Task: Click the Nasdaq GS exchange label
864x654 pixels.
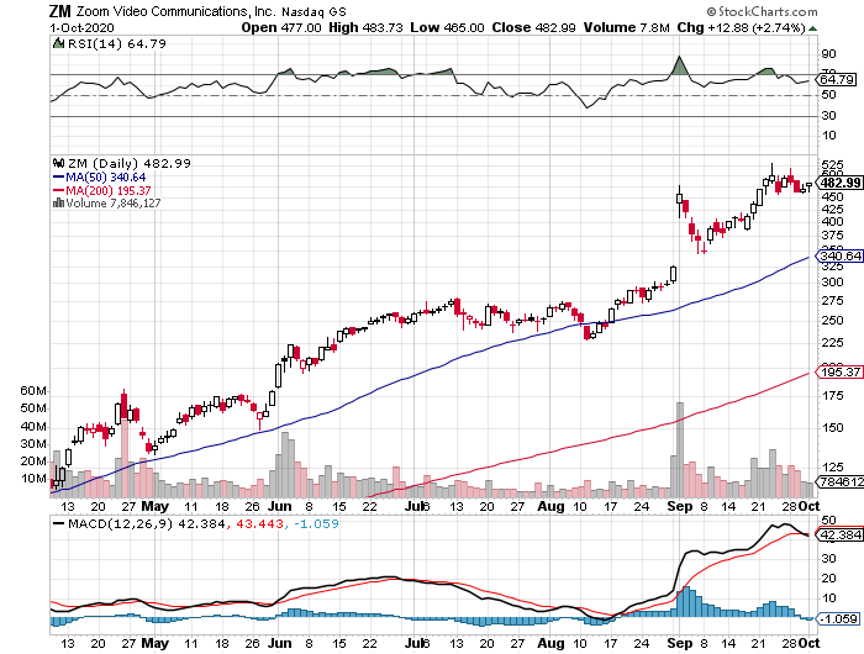Action: point(314,12)
